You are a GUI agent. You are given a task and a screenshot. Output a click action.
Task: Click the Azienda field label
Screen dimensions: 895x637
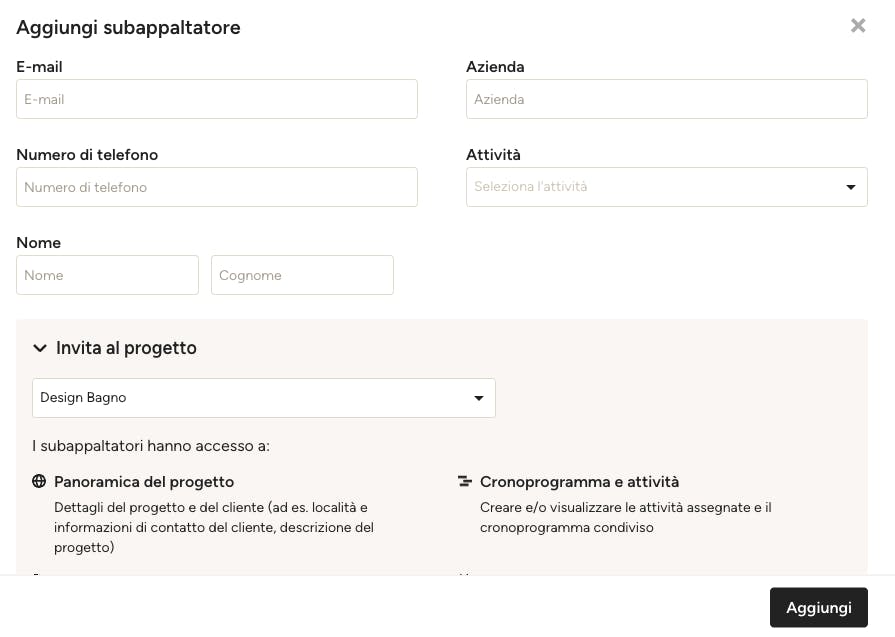click(x=495, y=67)
